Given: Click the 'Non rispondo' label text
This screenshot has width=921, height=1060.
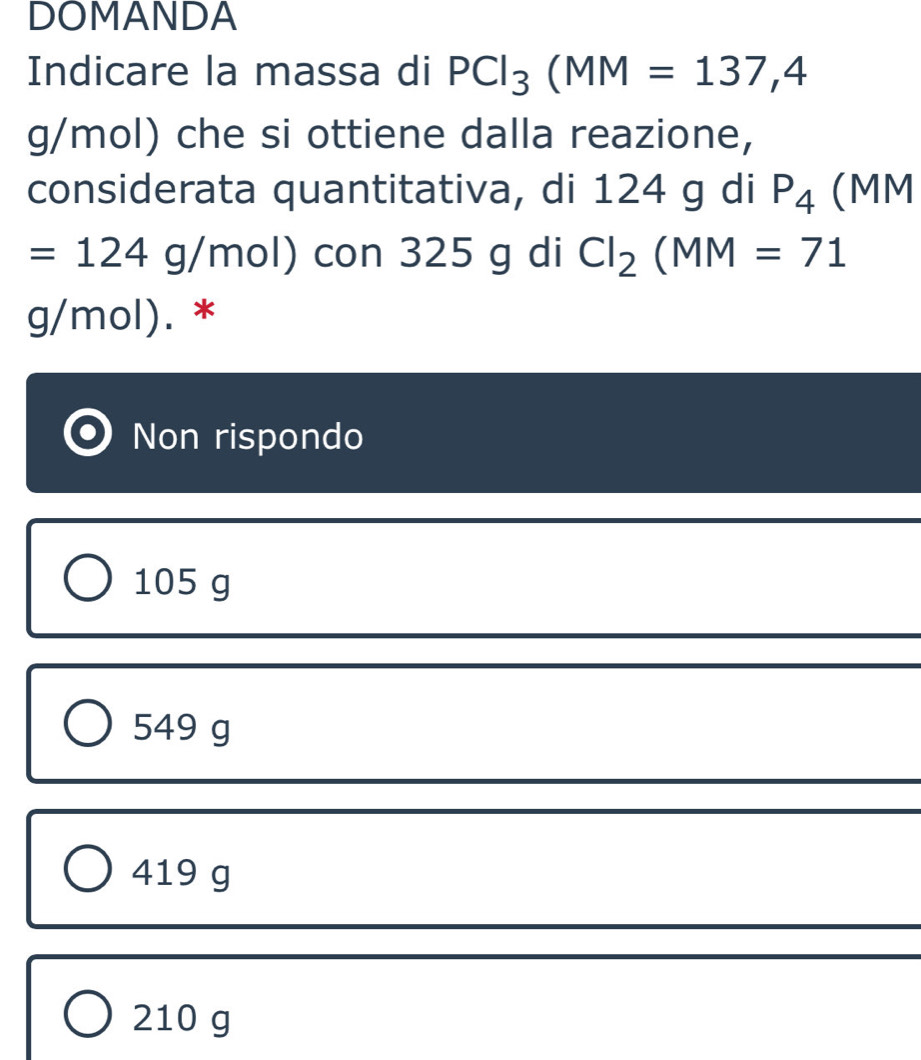Looking at the screenshot, I should (x=247, y=436).
